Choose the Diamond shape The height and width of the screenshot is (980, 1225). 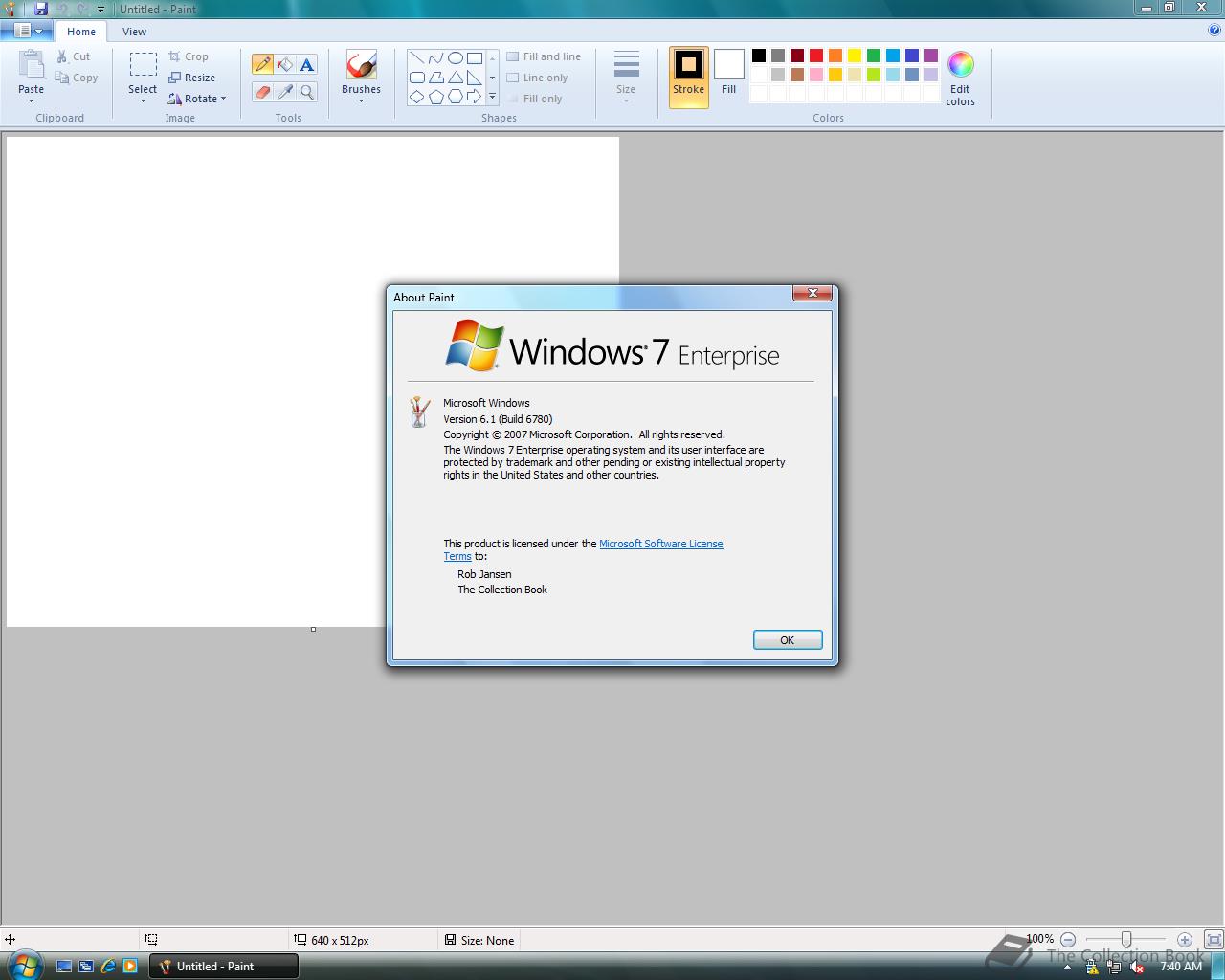pos(417,97)
